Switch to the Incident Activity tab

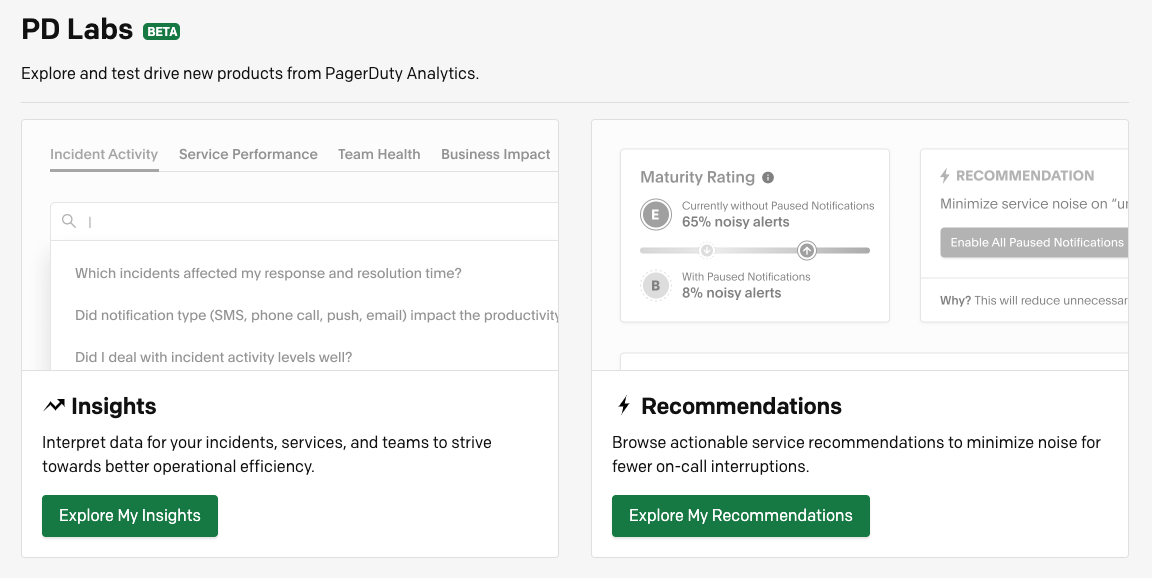click(104, 154)
